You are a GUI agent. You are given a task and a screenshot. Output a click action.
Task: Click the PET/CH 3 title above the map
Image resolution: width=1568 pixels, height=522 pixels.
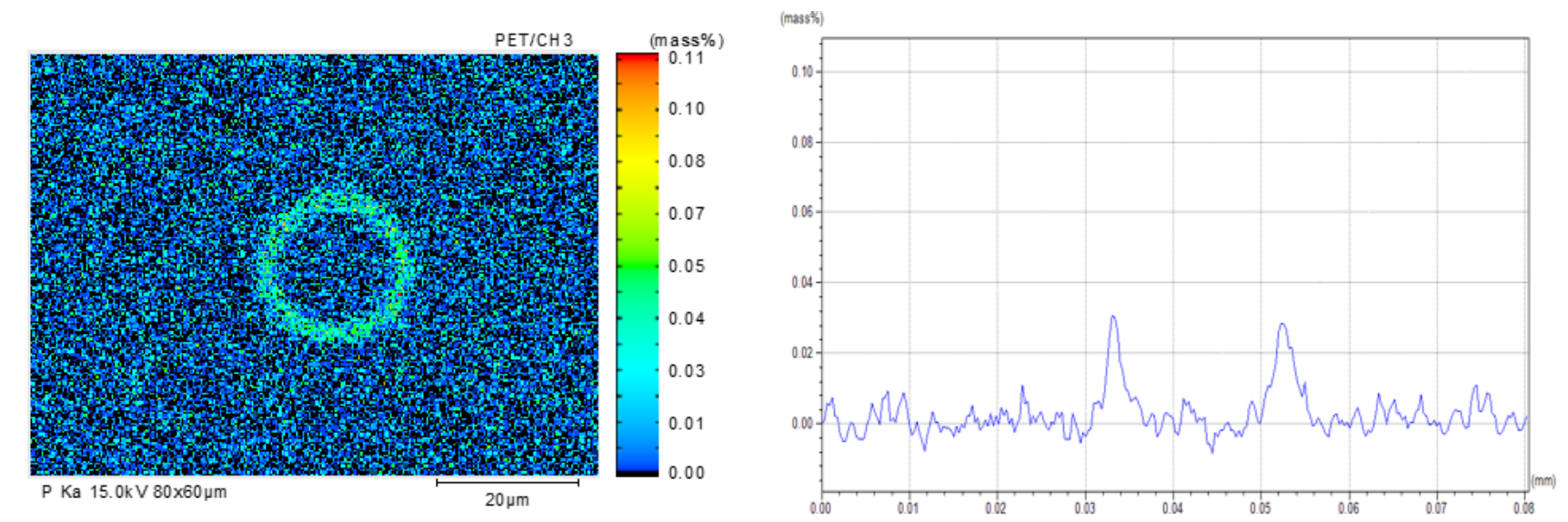(x=534, y=40)
